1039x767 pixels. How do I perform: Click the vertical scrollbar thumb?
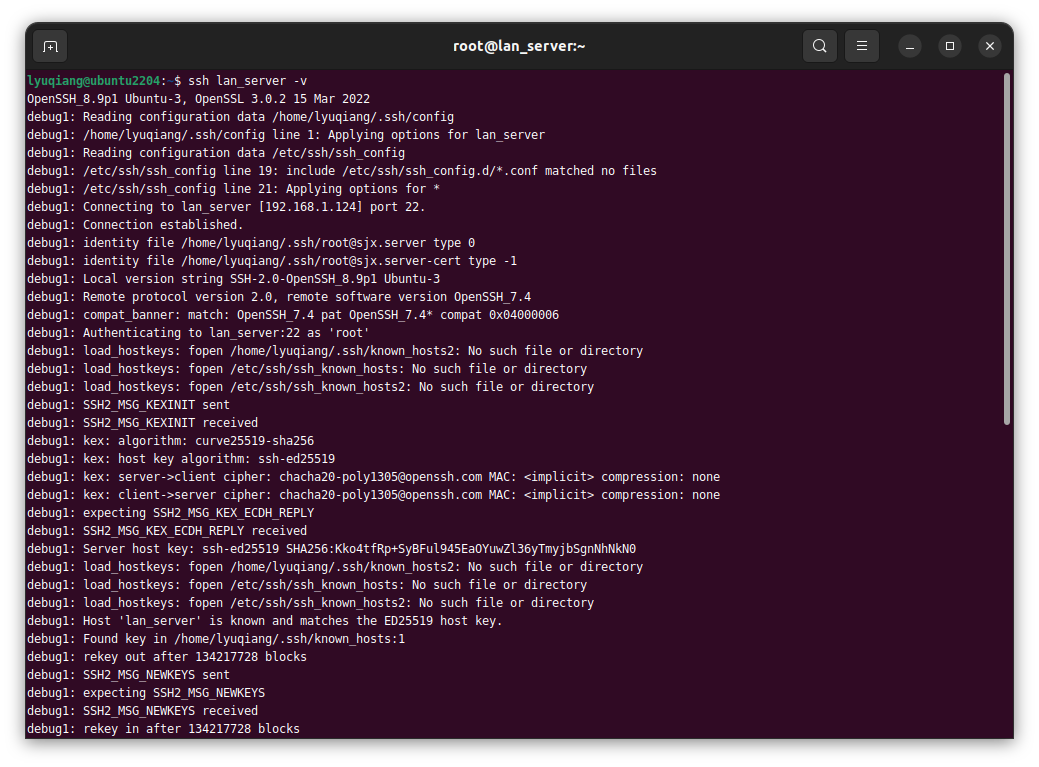(x=1006, y=250)
